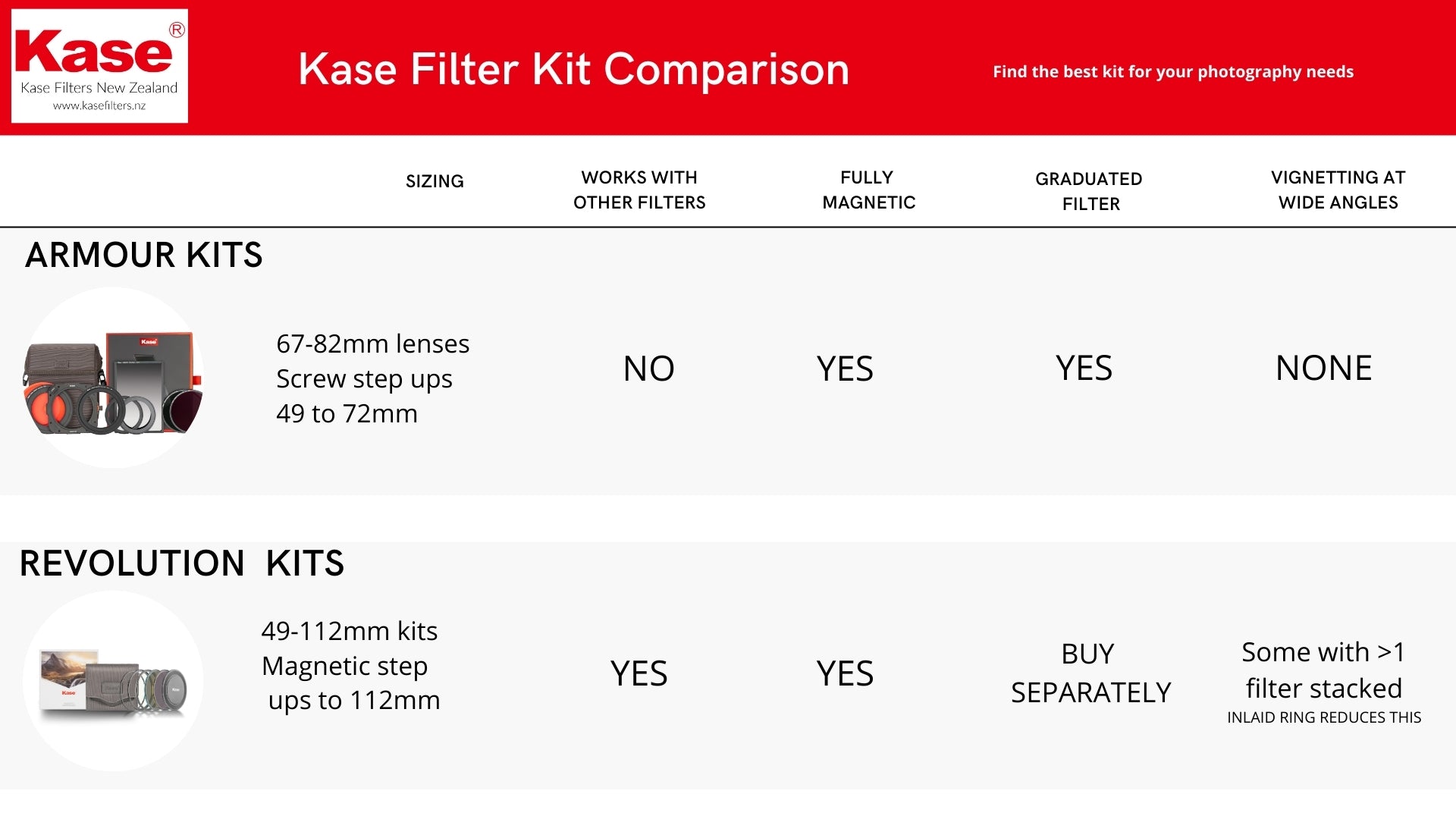Image resolution: width=1456 pixels, height=819 pixels.
Task: Select the INLAID RING REDUCES THIS note
Action: [x=1323, y=717]
